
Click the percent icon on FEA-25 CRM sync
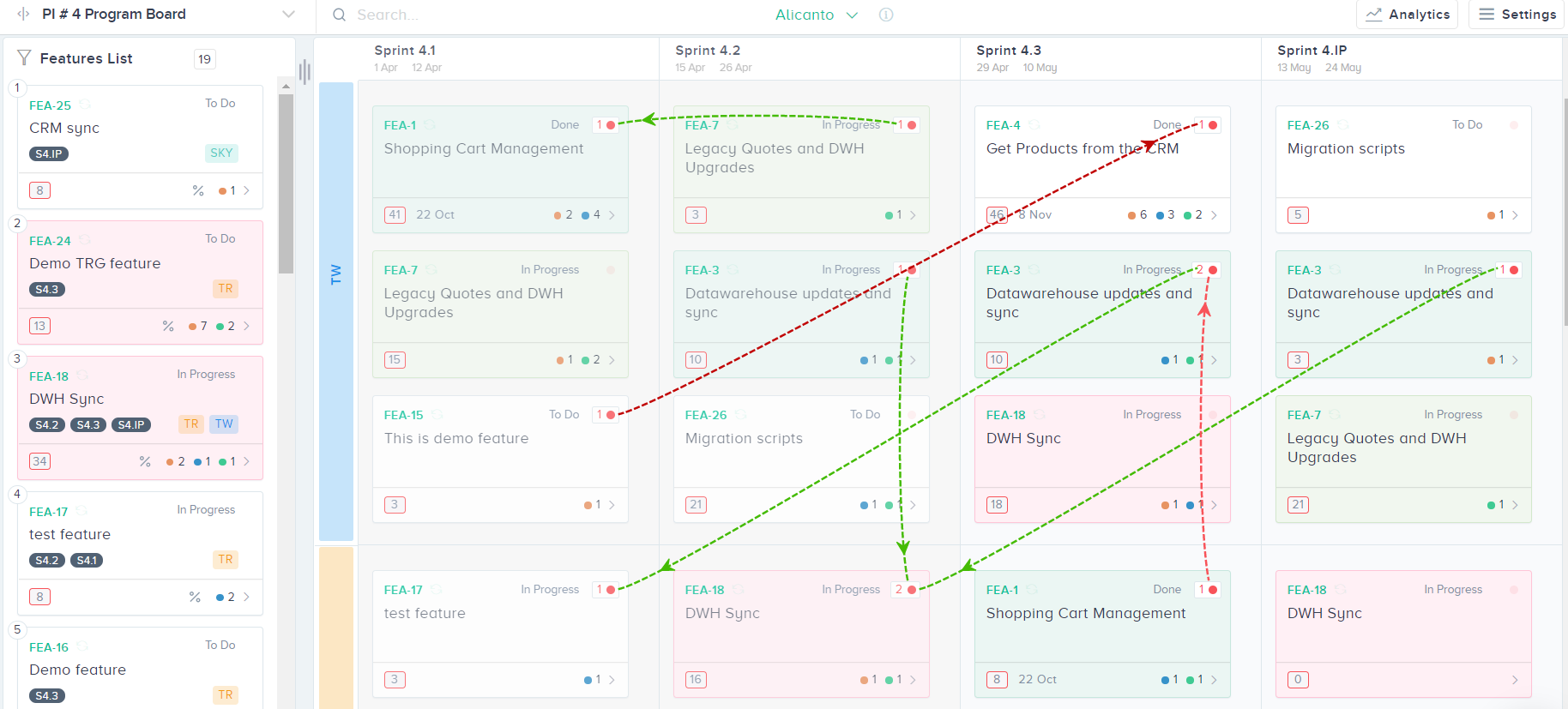click(x=198, y=191)
